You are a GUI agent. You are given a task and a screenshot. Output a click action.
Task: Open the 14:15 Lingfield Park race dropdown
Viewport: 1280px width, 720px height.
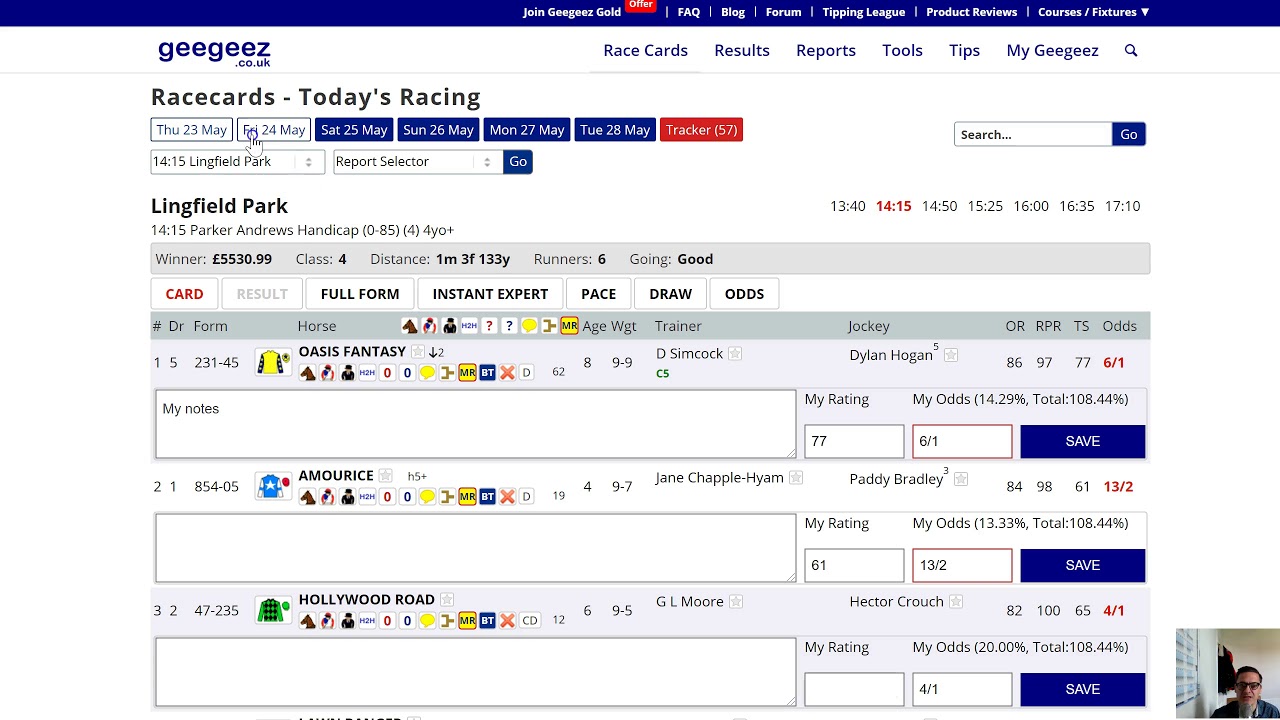pyautogui.click(x=237, y=161)
